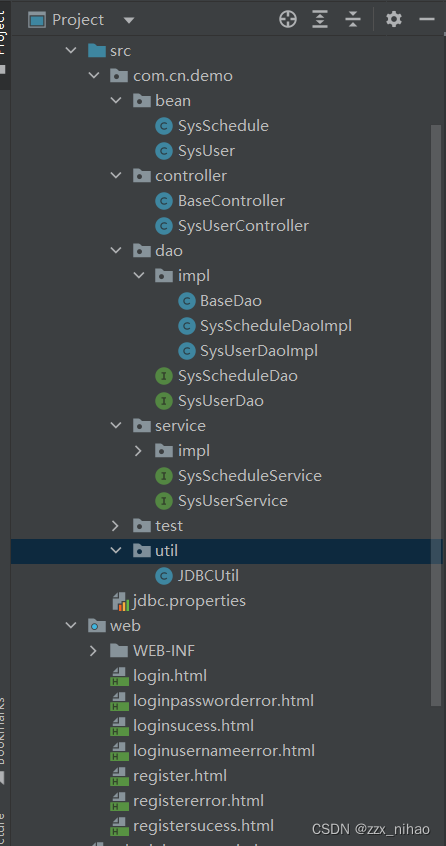Screen dimensions: 446x846
Task: Collapse the bean package
Action: [x=116, y=101]
